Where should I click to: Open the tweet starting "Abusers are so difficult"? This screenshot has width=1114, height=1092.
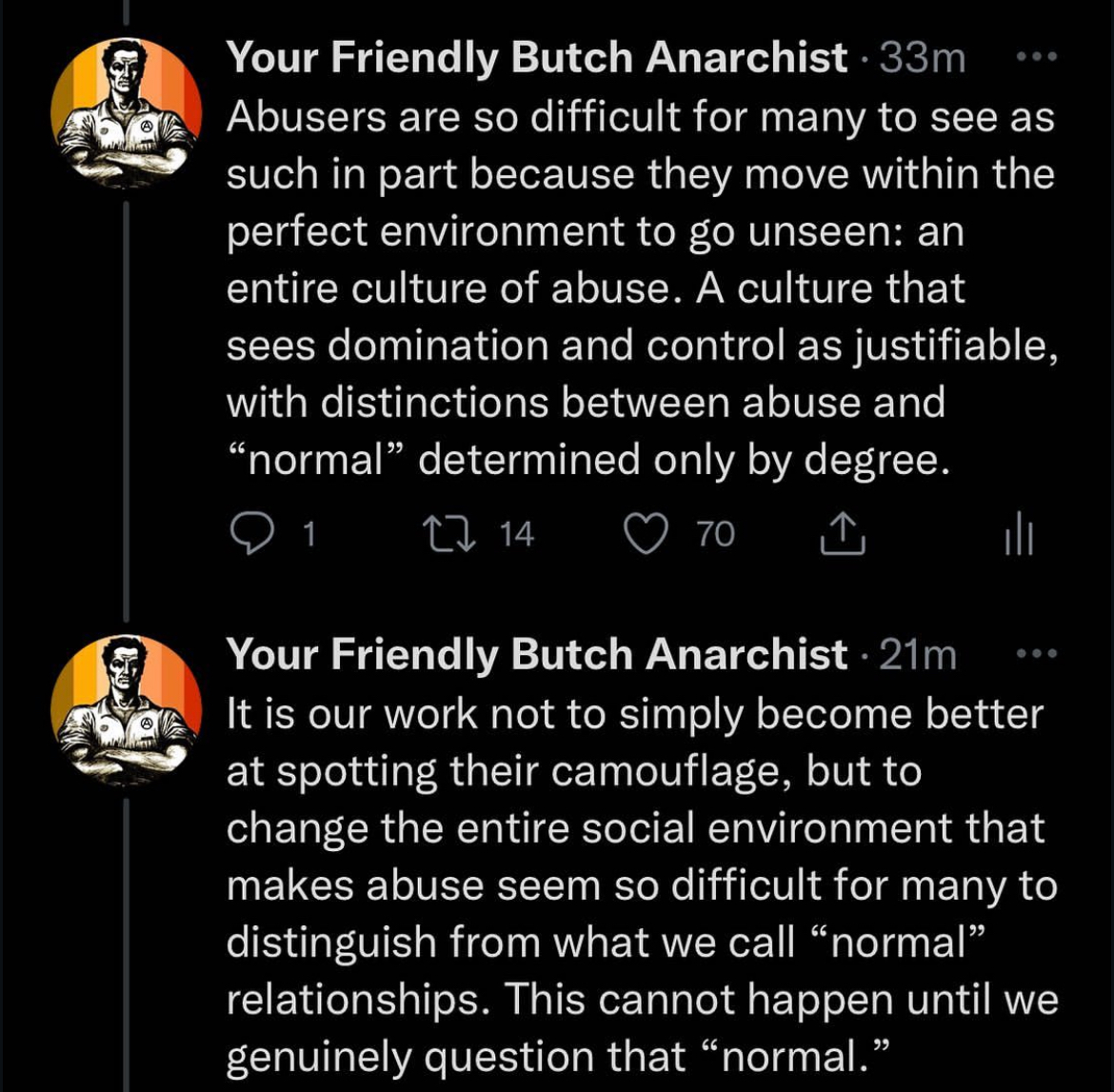[x=640, y=288]
